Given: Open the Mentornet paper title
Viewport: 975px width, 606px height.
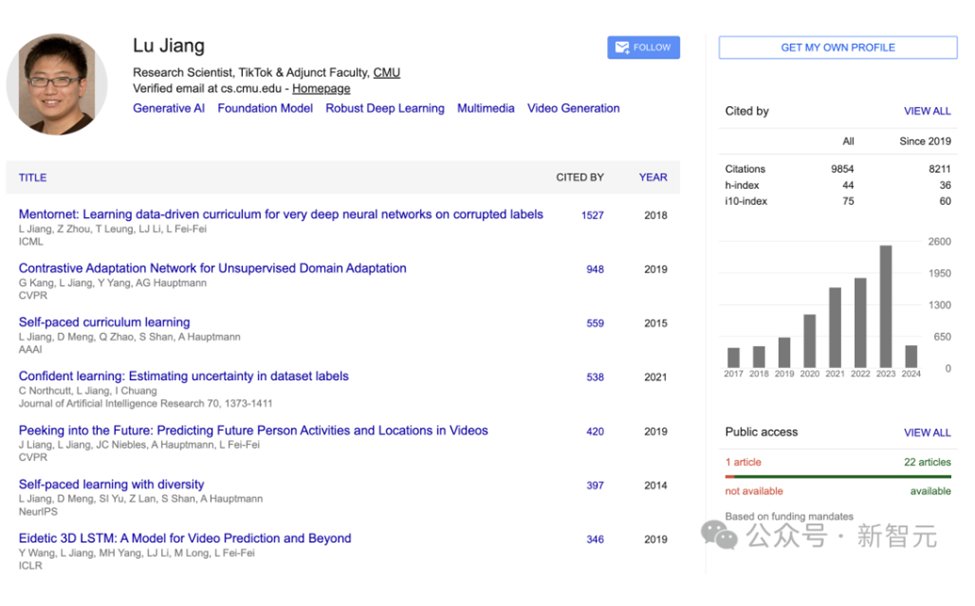Looking at the screenshot, I should point(280,214).
